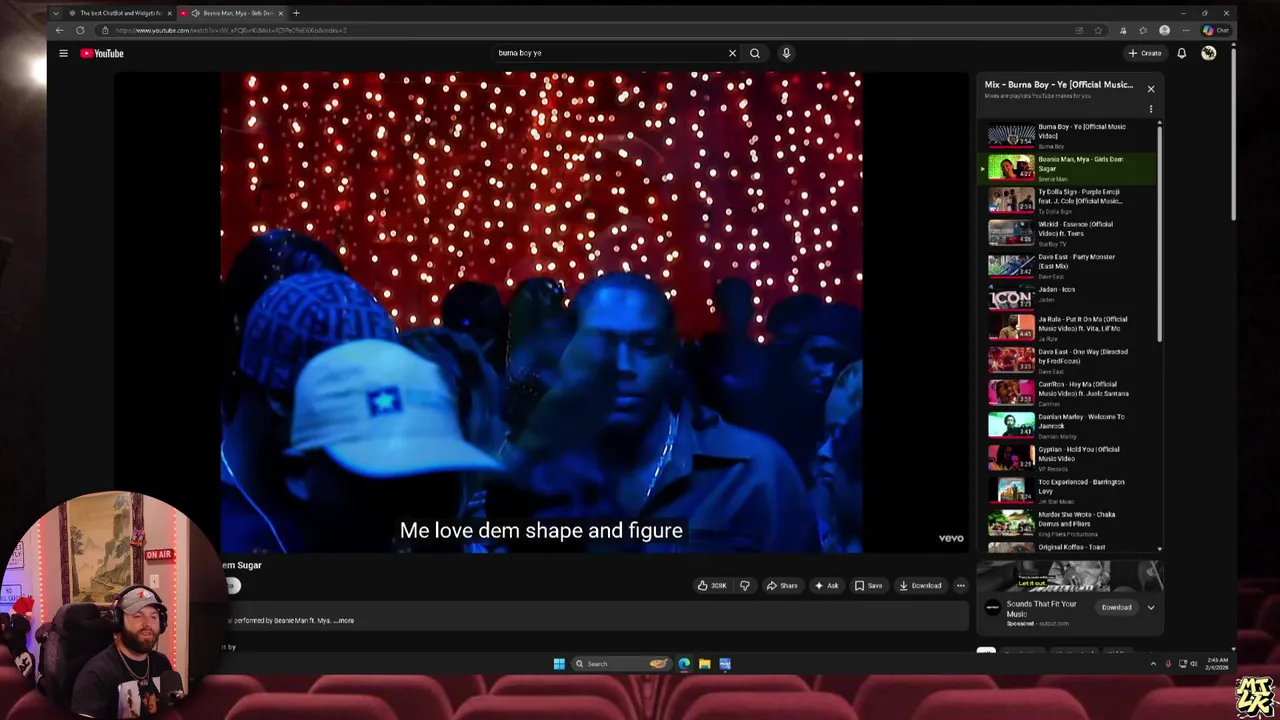Bookmark this page with the star
Image resolution: width=1280 pixels, height=720 pixels.
pyautogui.click(x=1098, y=30)
